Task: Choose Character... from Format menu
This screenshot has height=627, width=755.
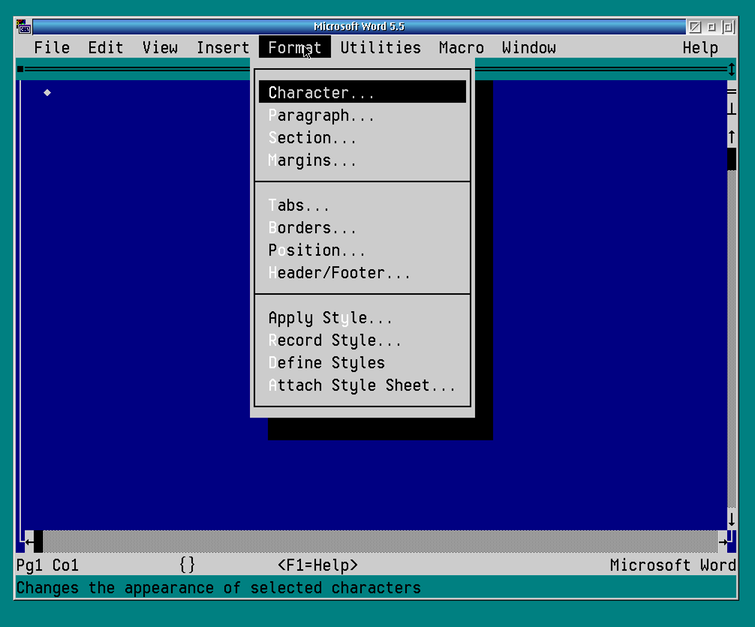Action: pyautogui.click(x=362, y=92)
